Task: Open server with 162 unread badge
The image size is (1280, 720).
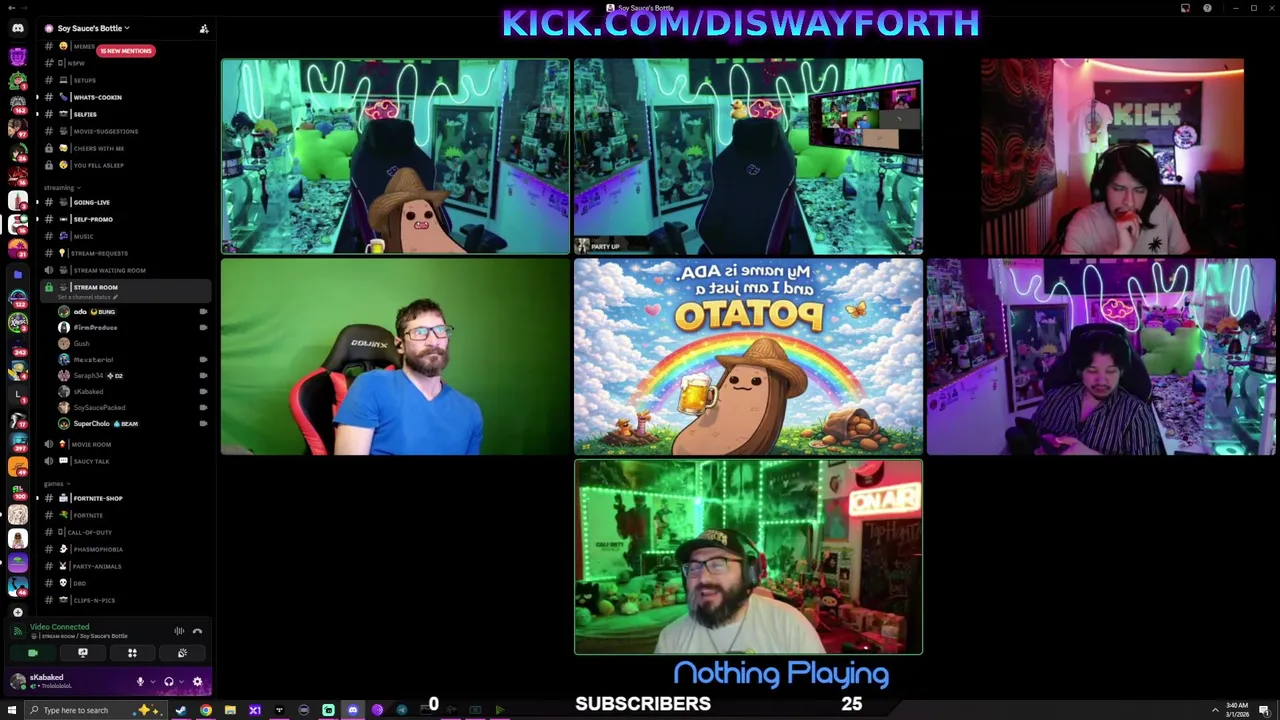Action: pos(17,104)
